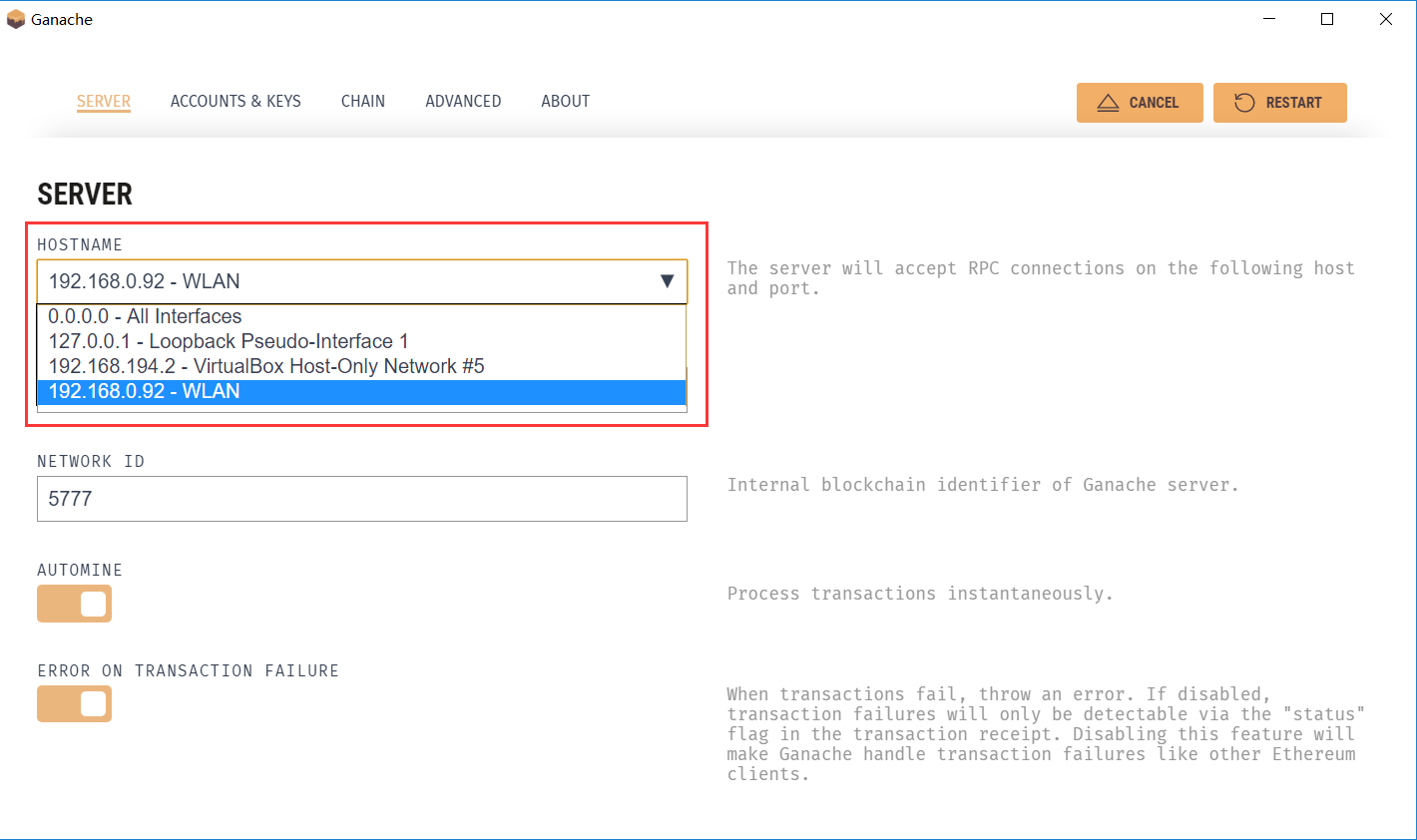Click the RESTART button
Viewport: 1417px width, 840px height.
1280,103
